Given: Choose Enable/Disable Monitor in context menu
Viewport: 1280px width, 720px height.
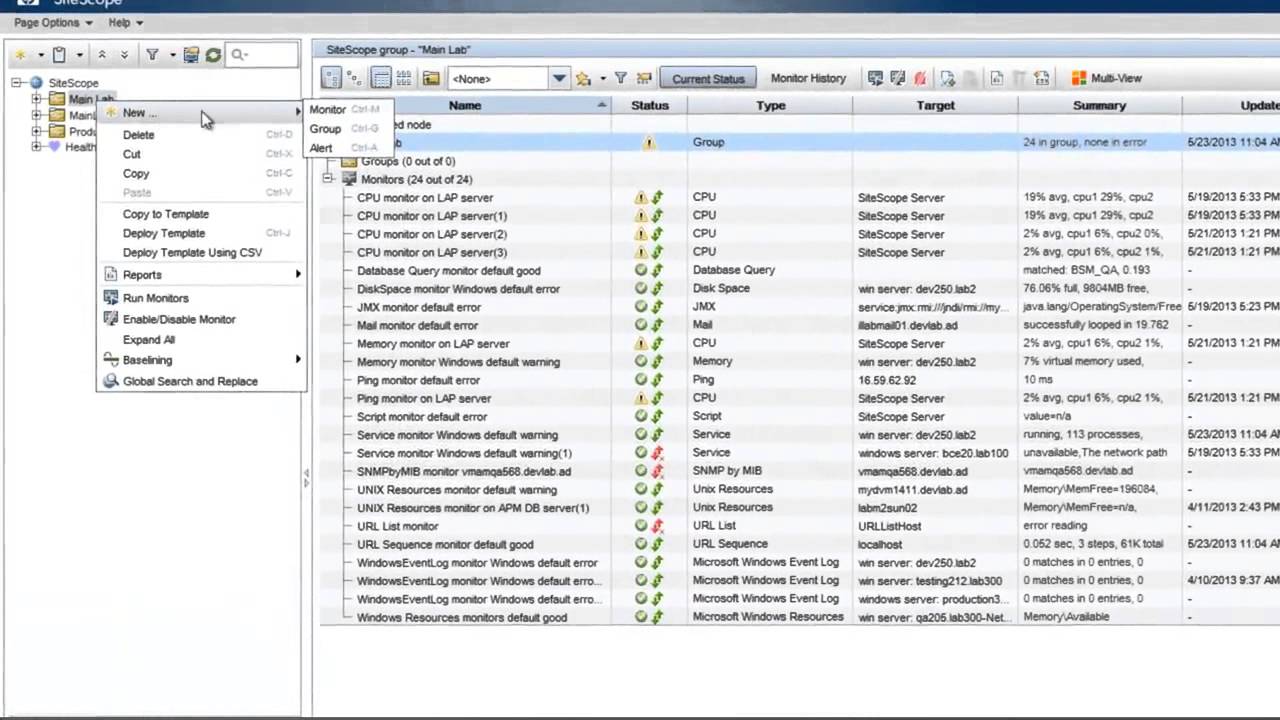Looking at the screenshot, I should pos(200,319).
